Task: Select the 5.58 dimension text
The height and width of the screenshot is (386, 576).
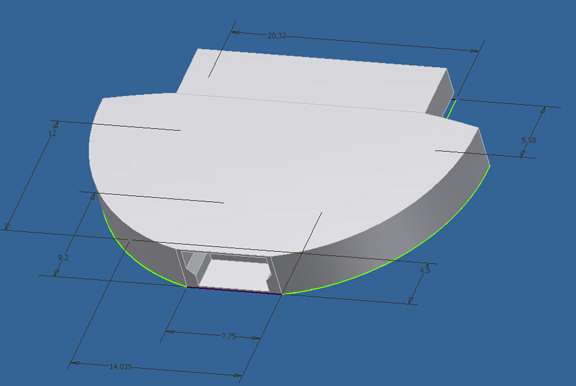Action: [x=529, y=140]
